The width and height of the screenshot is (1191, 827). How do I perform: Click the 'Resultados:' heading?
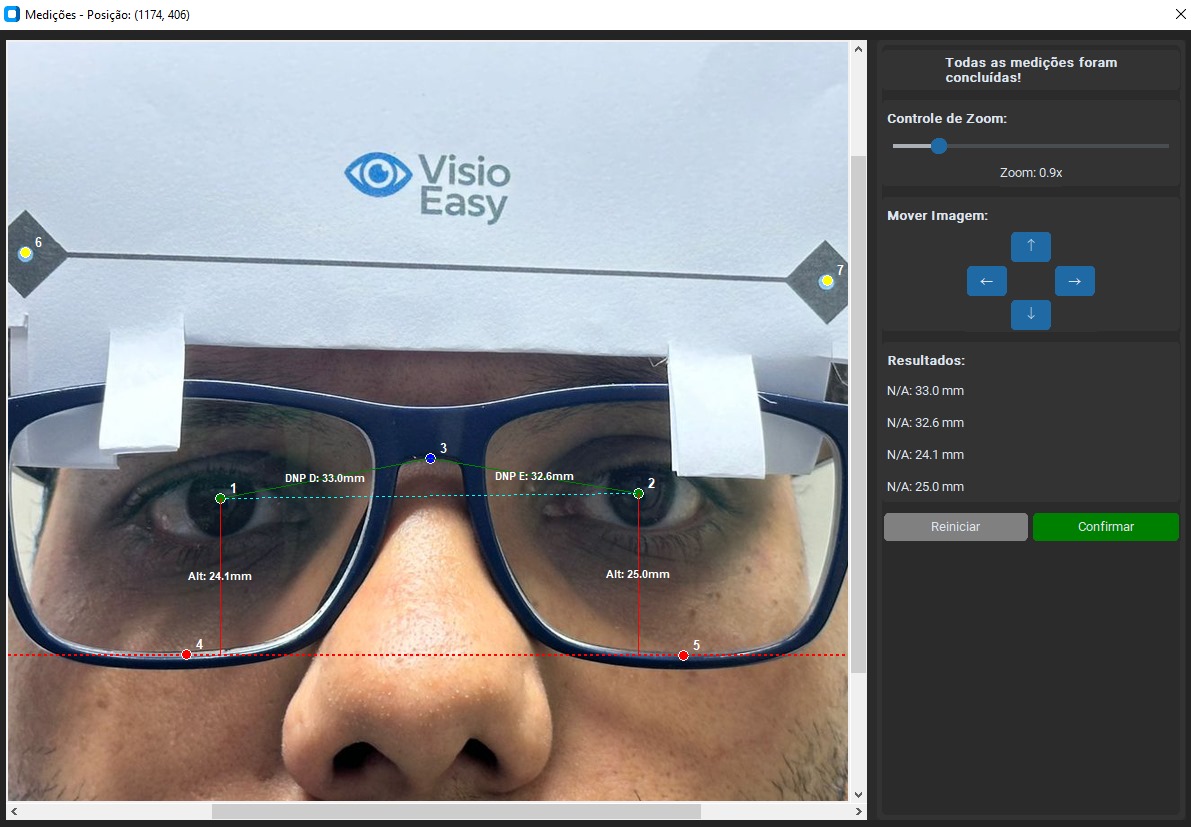point(926,361)
